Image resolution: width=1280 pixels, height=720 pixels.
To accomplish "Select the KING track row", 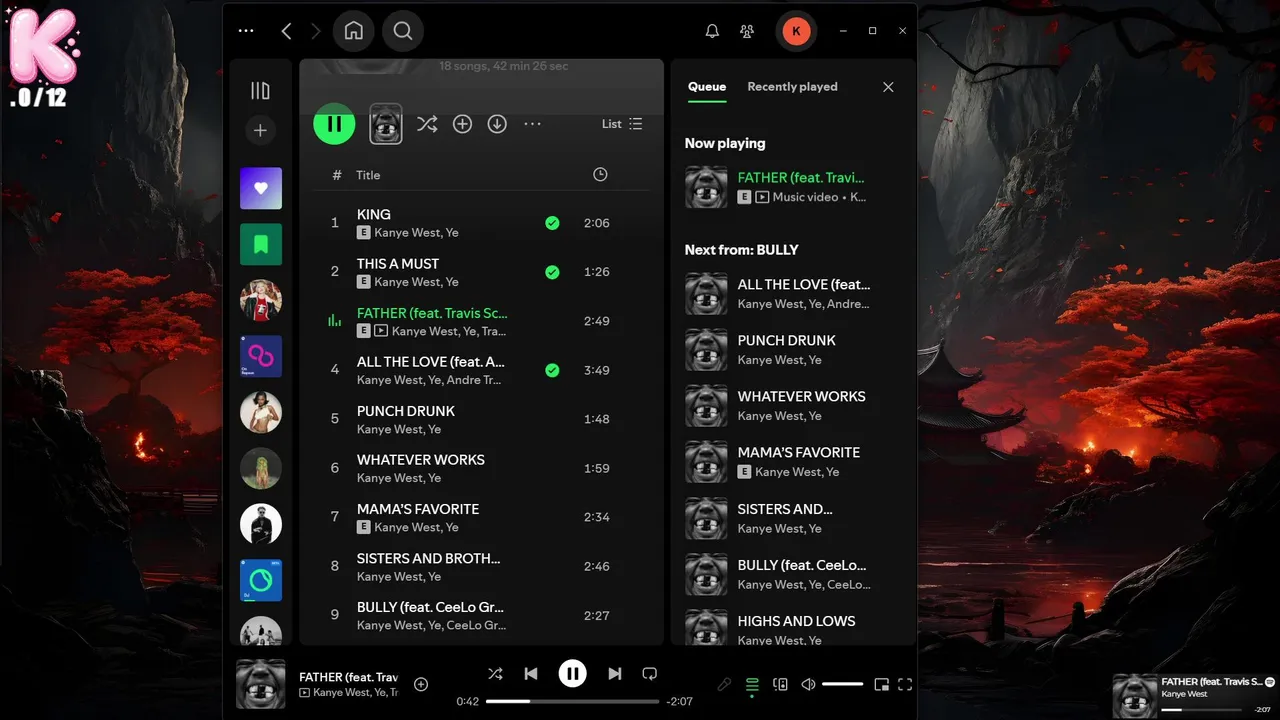I will coord(481,223).
